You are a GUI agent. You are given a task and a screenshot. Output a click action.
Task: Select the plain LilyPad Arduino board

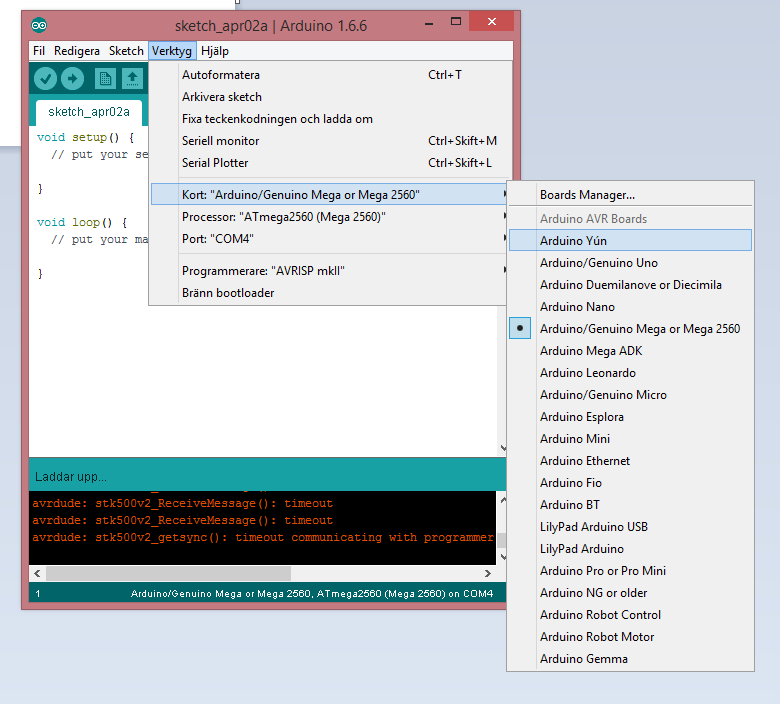(630, 549)
